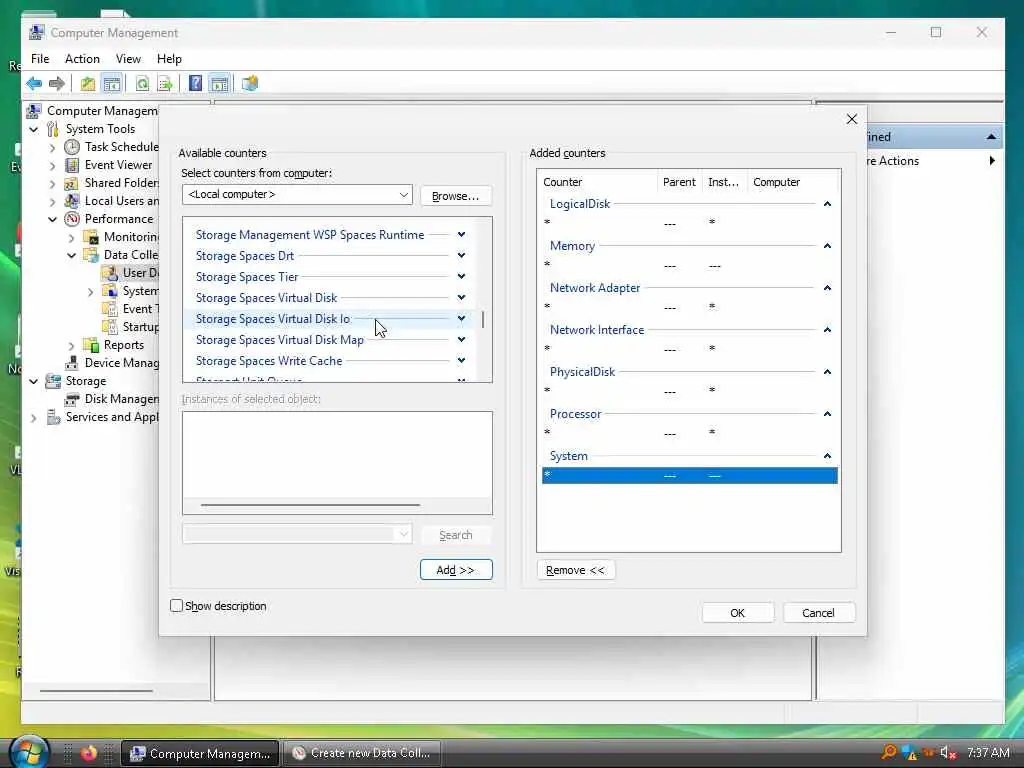Click the Forward arrow toolbar icon
This screenshot has height=768, width=1024.
coord(57,84)
